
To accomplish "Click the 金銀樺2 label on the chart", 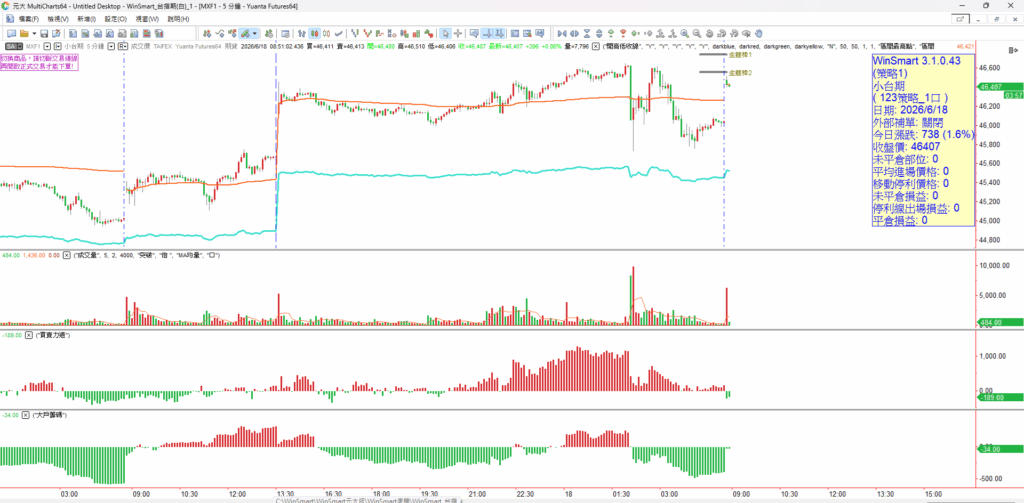I will click(739, 73).
